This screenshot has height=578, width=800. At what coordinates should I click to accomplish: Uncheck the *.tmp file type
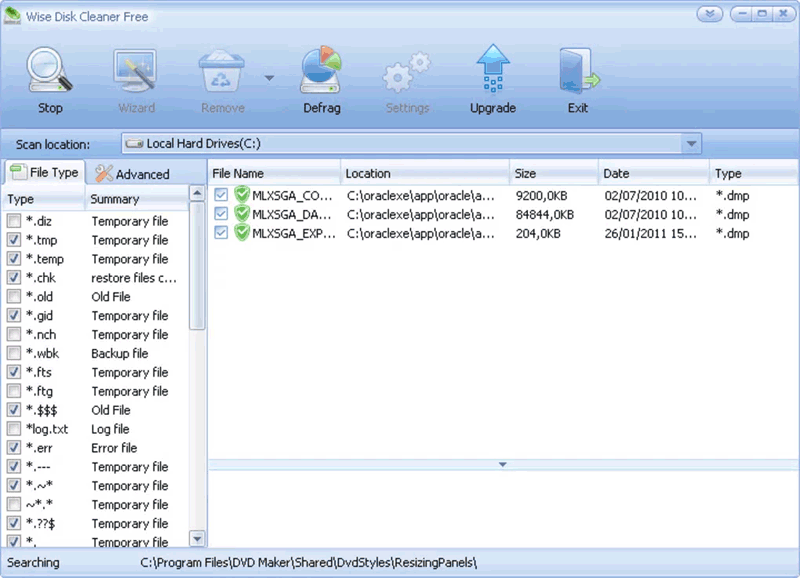14,240
